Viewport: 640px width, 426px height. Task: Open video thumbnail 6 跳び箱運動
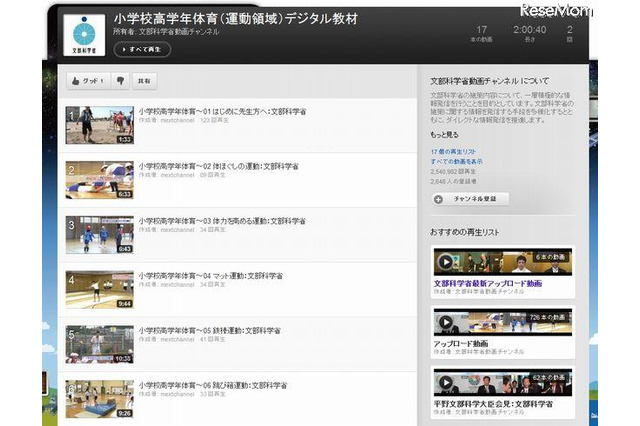[100, 399]
